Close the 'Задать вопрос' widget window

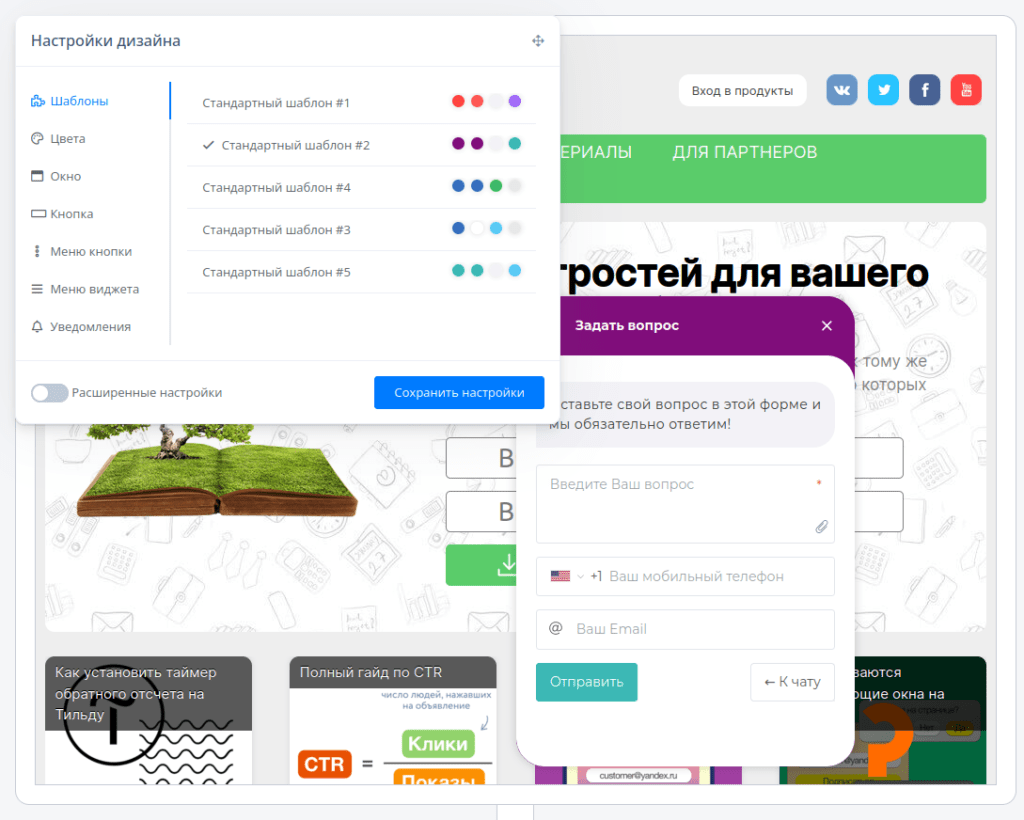coord(826,325)
